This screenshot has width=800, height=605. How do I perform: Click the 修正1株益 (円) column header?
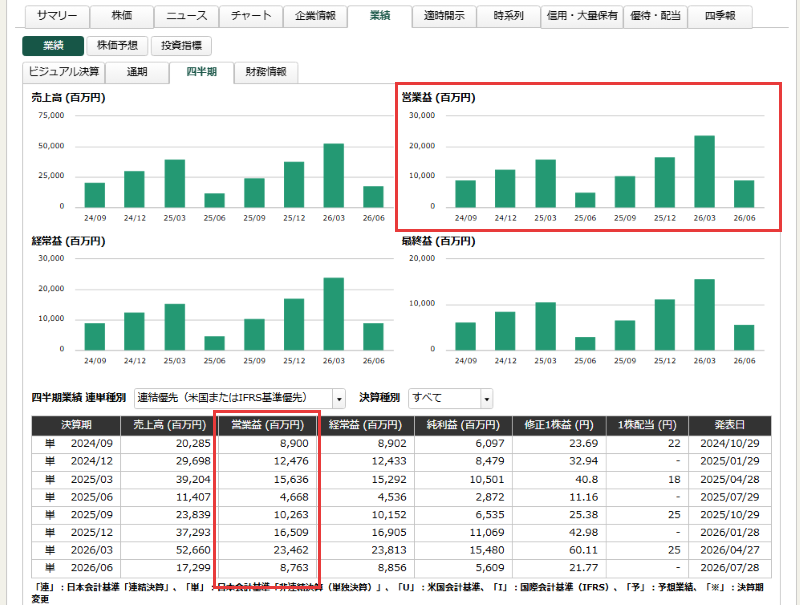[559, 425]
